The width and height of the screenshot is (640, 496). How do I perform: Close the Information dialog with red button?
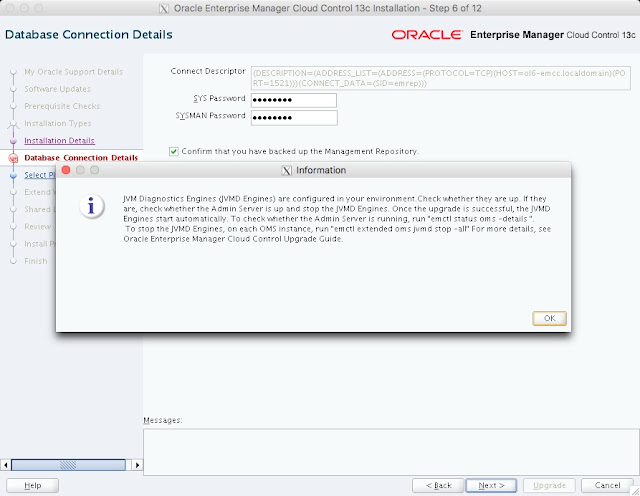66,170
